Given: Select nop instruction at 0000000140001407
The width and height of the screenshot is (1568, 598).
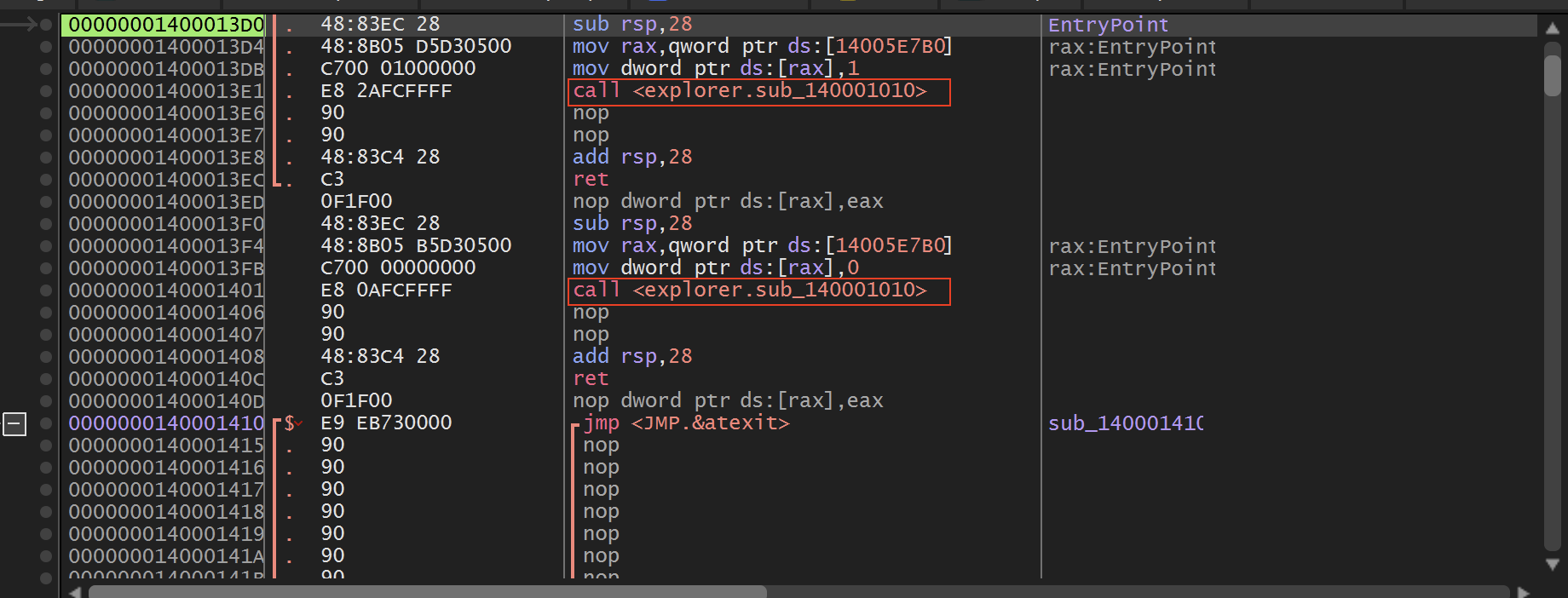Looking at the screenshot, I should tap(591, 335).
